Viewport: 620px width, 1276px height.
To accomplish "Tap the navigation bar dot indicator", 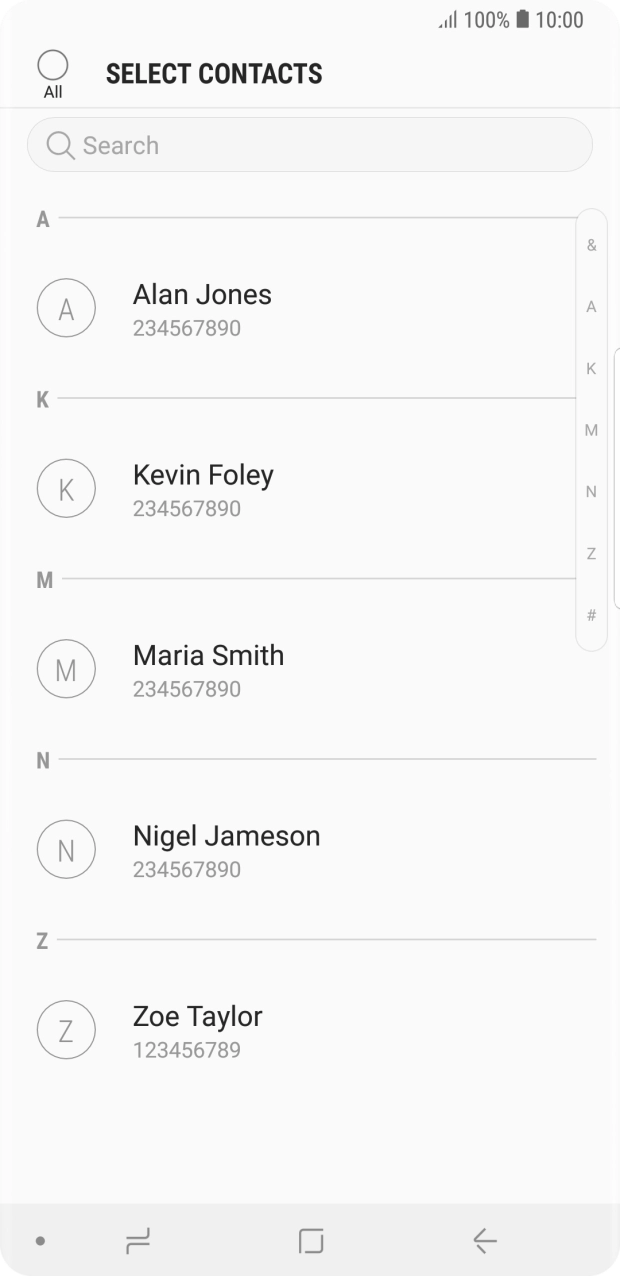I will (40, 1241).
